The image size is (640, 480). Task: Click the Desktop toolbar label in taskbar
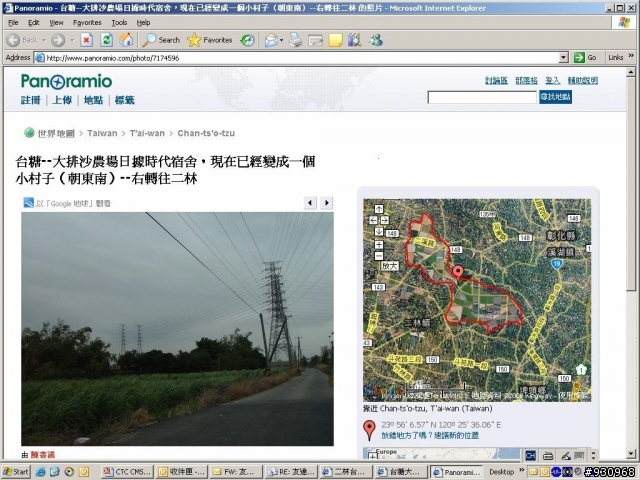[x=501, y=472]
